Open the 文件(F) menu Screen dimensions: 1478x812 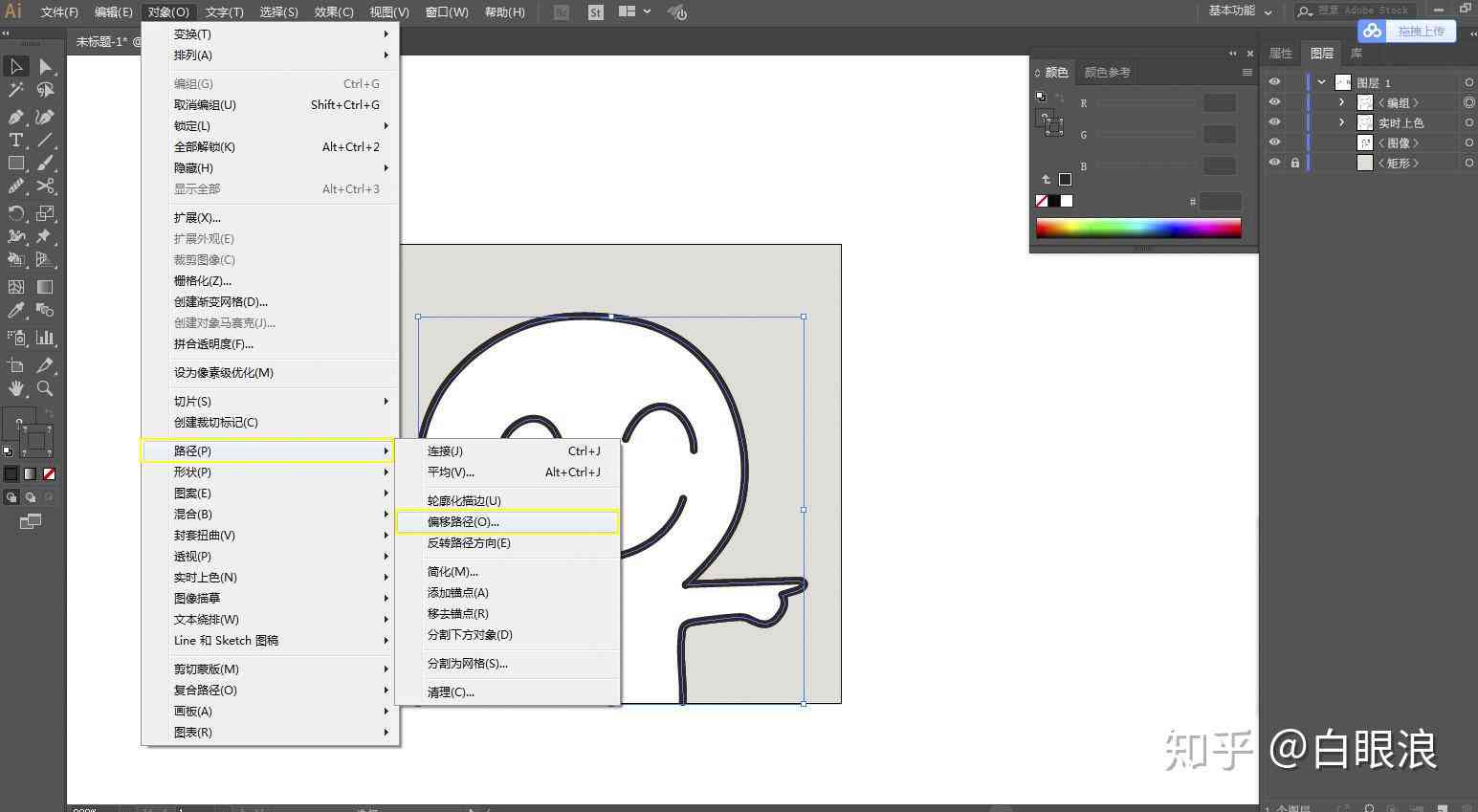pos(59,12)
